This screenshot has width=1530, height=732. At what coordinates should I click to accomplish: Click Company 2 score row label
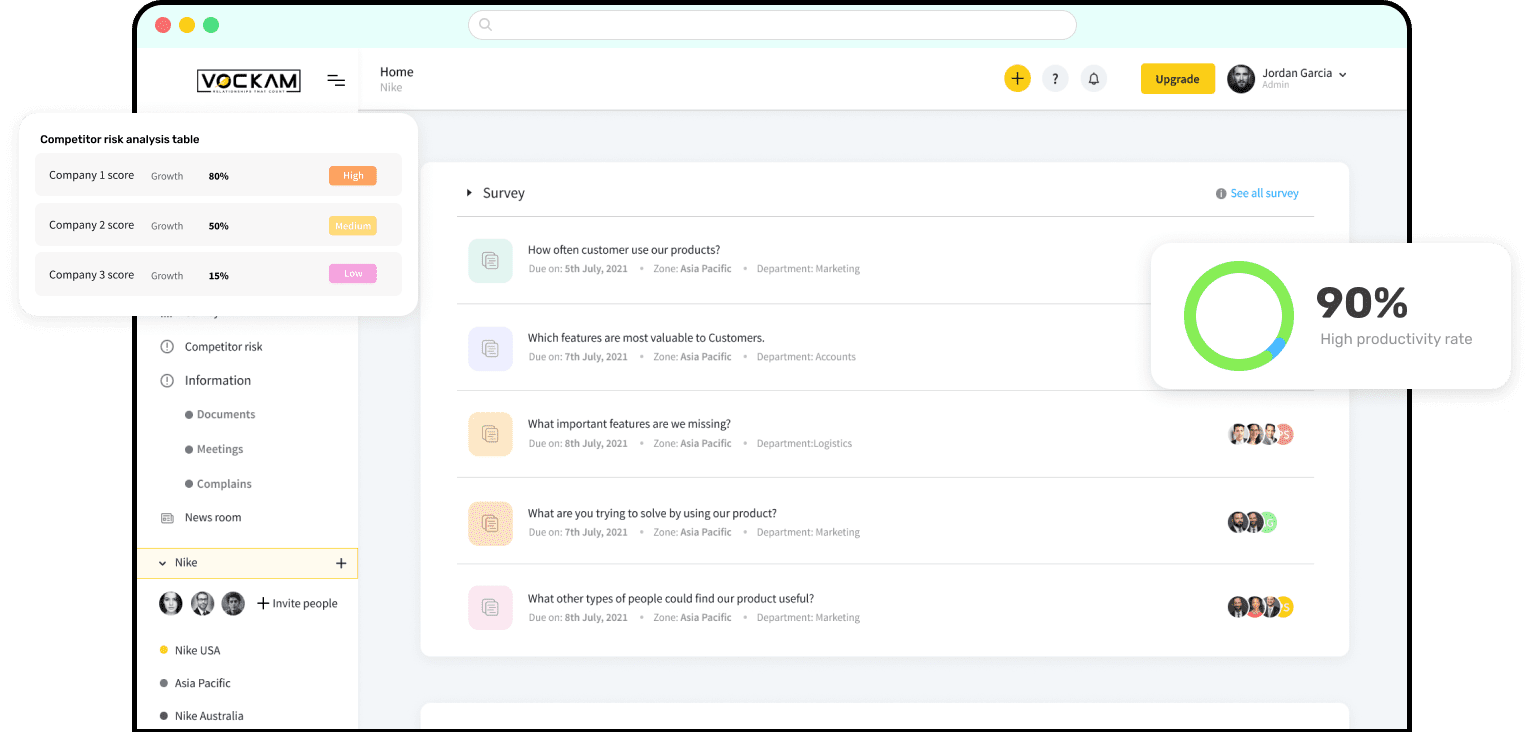(91, 226)
